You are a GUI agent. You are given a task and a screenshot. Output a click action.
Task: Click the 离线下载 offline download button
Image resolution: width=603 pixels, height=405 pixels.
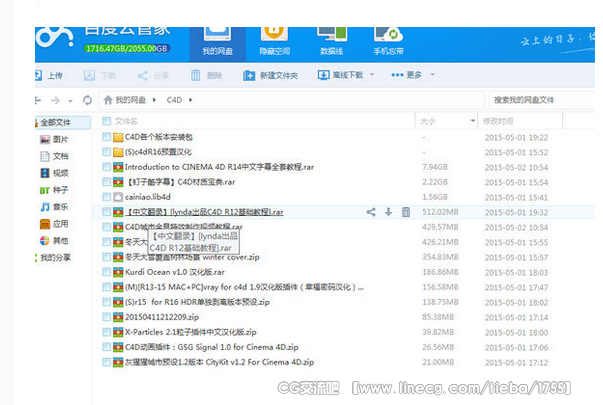click(341, 75)
